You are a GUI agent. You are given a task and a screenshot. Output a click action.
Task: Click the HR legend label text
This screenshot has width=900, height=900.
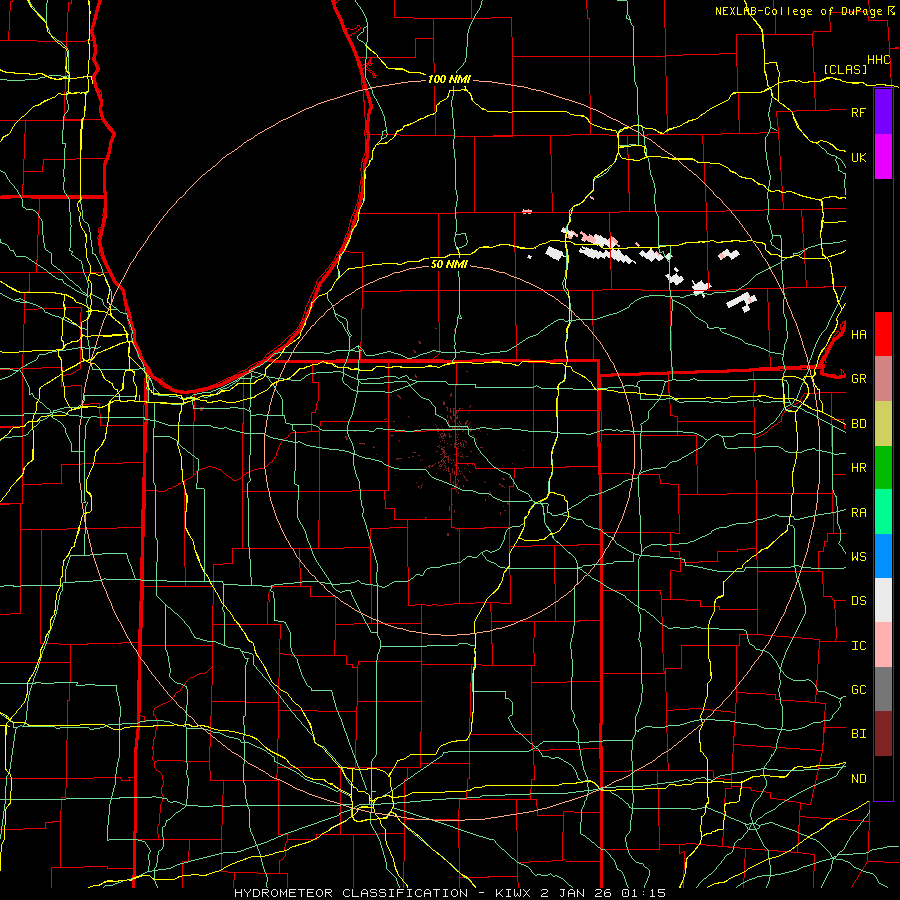(858, 468)
